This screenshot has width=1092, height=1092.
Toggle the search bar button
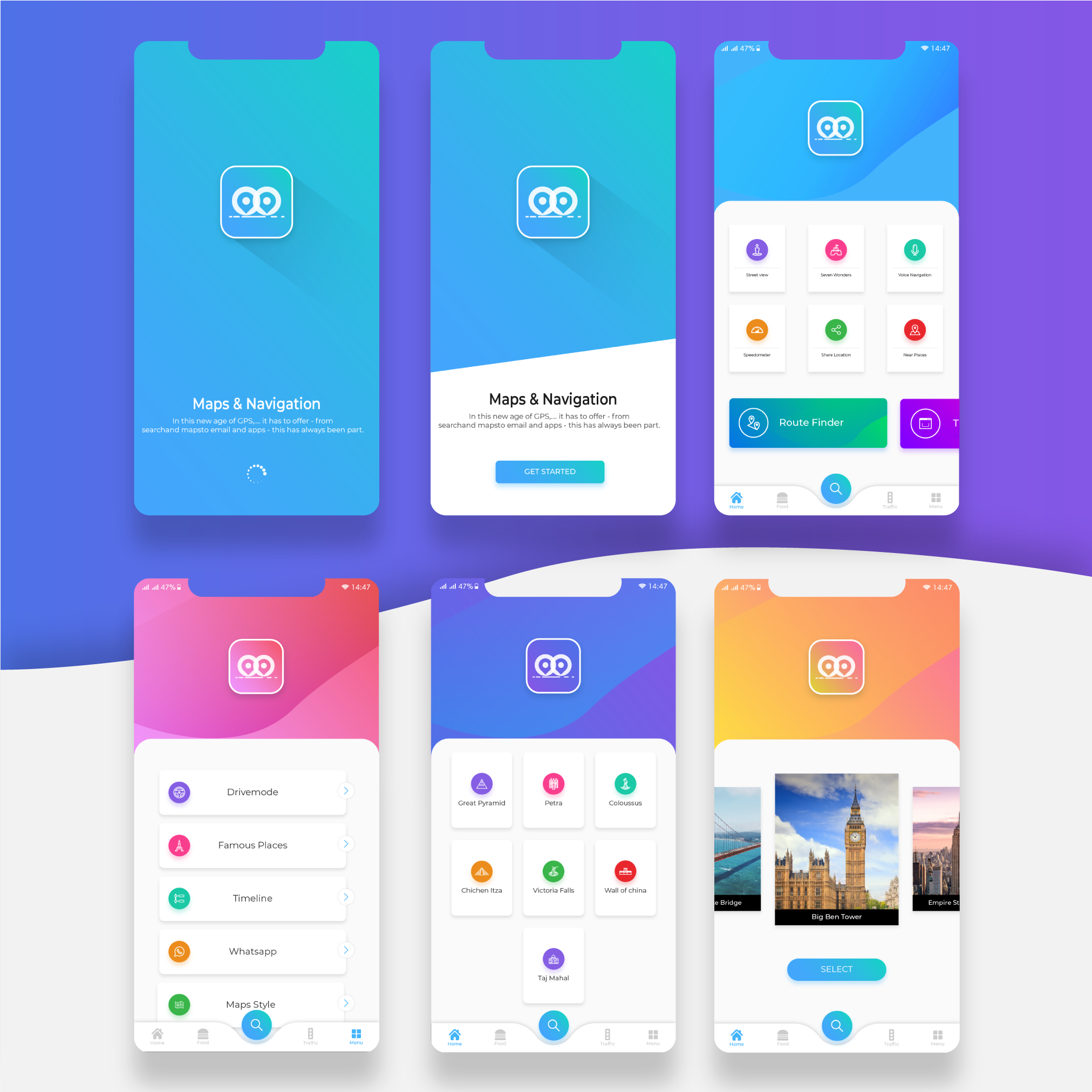[836, 489]
